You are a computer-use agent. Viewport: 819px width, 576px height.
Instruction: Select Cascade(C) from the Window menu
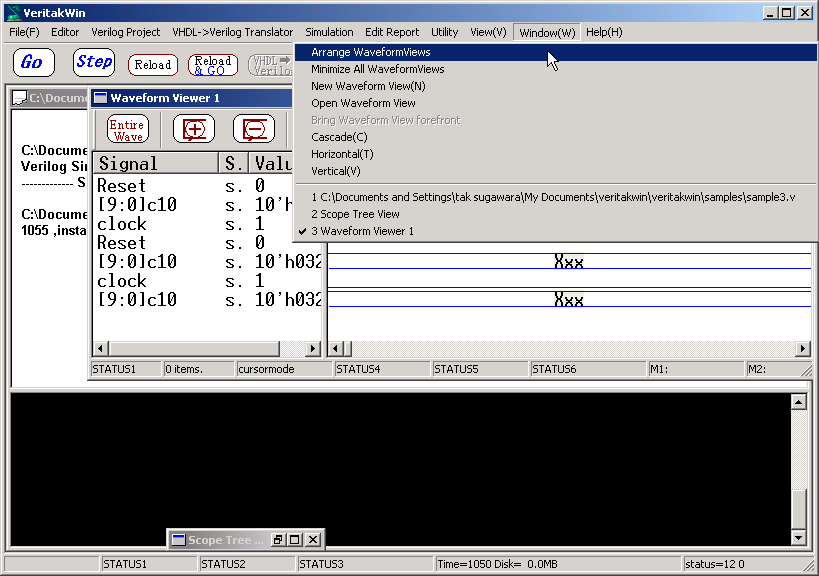(339, 137)
